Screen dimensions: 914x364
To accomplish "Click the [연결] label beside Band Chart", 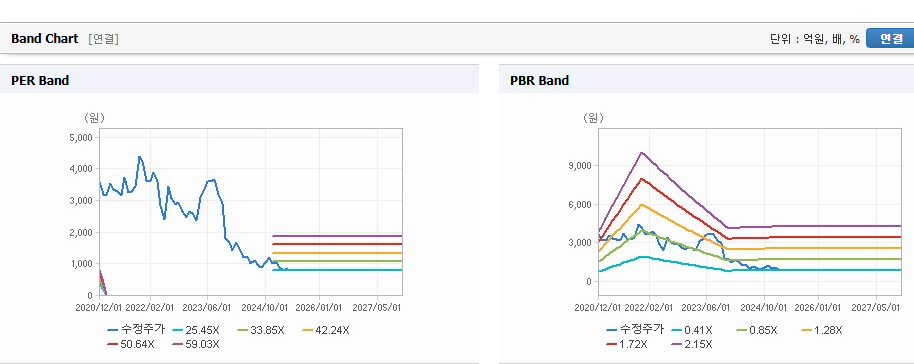I will [x=103, y=39].
